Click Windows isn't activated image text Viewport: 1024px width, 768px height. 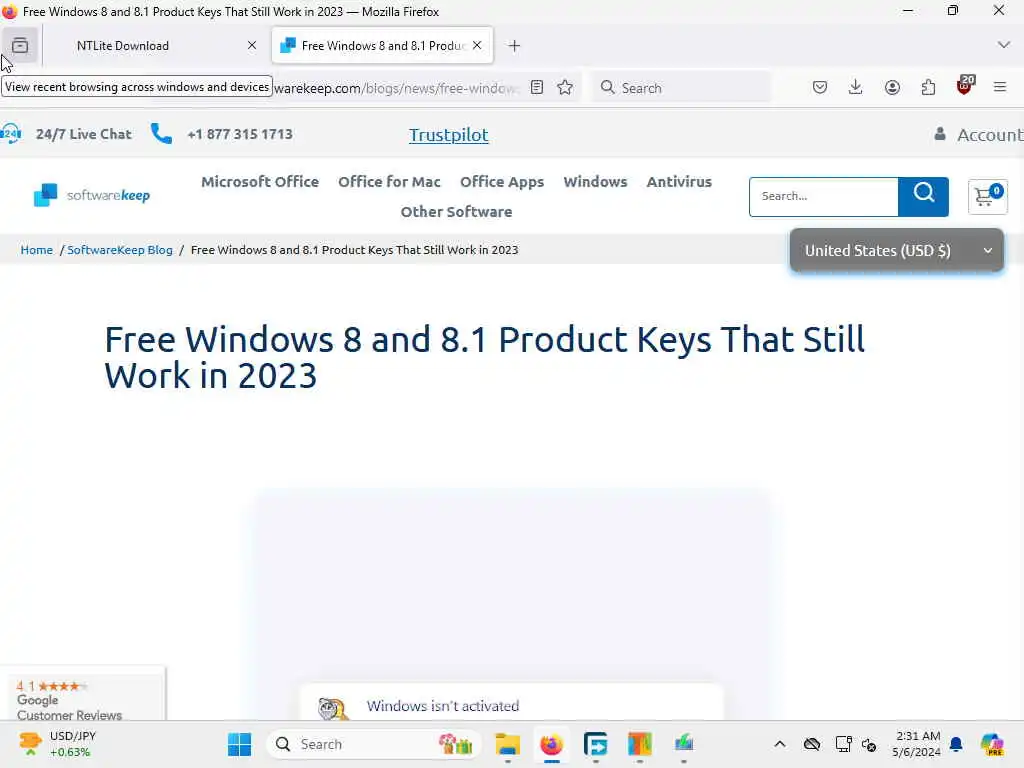tap(443, 706)
